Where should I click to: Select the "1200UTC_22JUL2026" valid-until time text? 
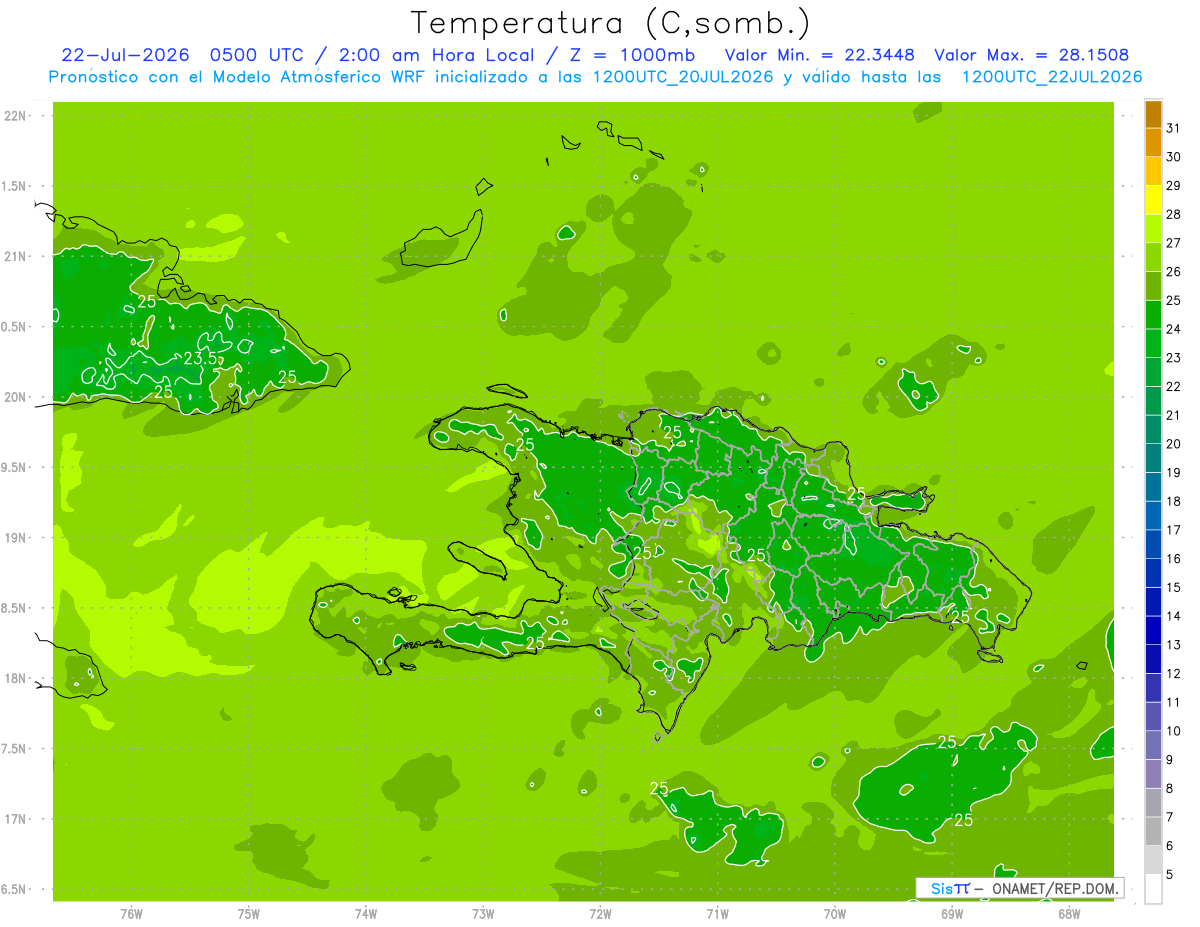(x=1051, y=77)
